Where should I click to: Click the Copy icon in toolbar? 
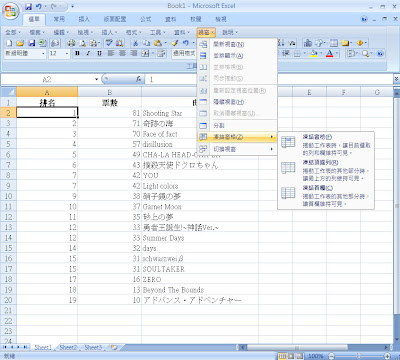(x=146, y=43)
